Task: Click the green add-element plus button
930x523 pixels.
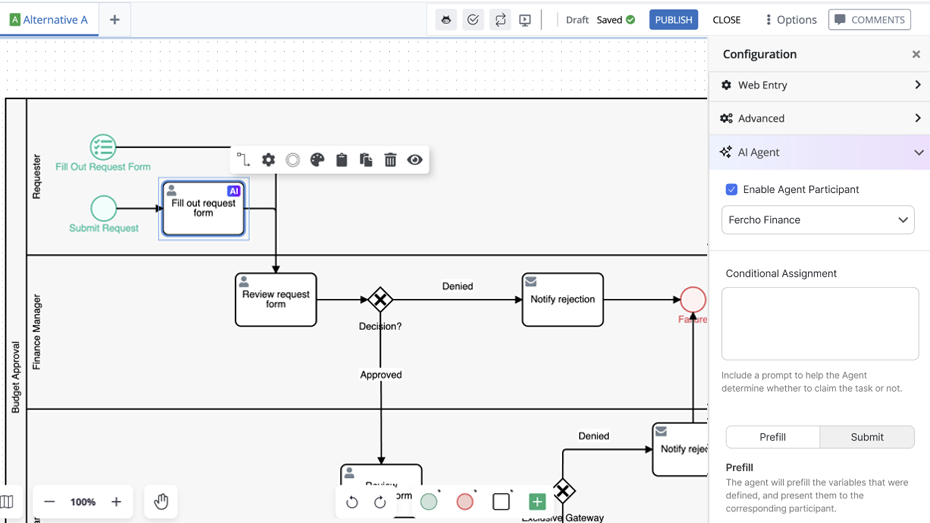Action: [537, 502]
